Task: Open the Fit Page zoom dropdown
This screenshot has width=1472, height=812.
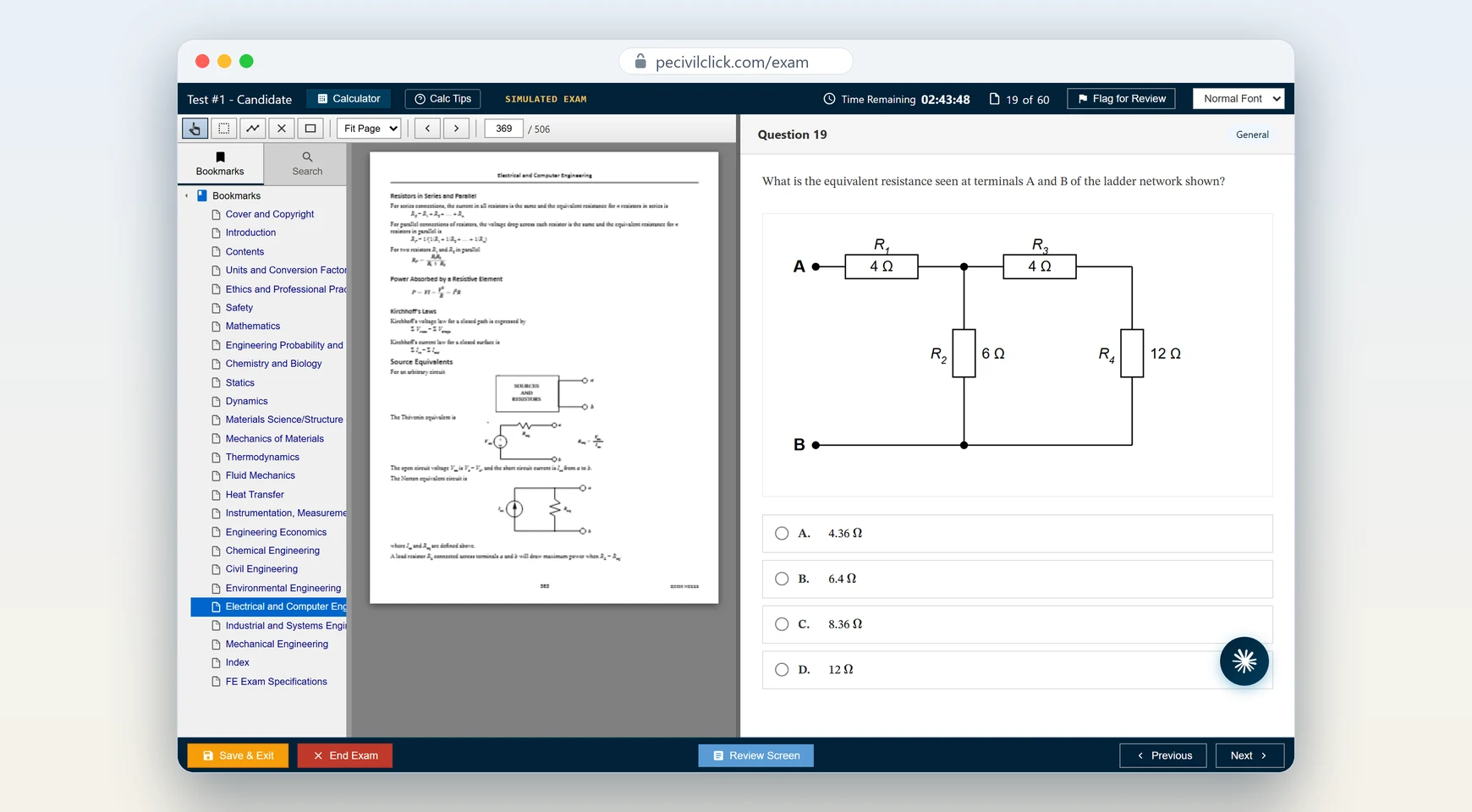Action: tap(369, 129)
